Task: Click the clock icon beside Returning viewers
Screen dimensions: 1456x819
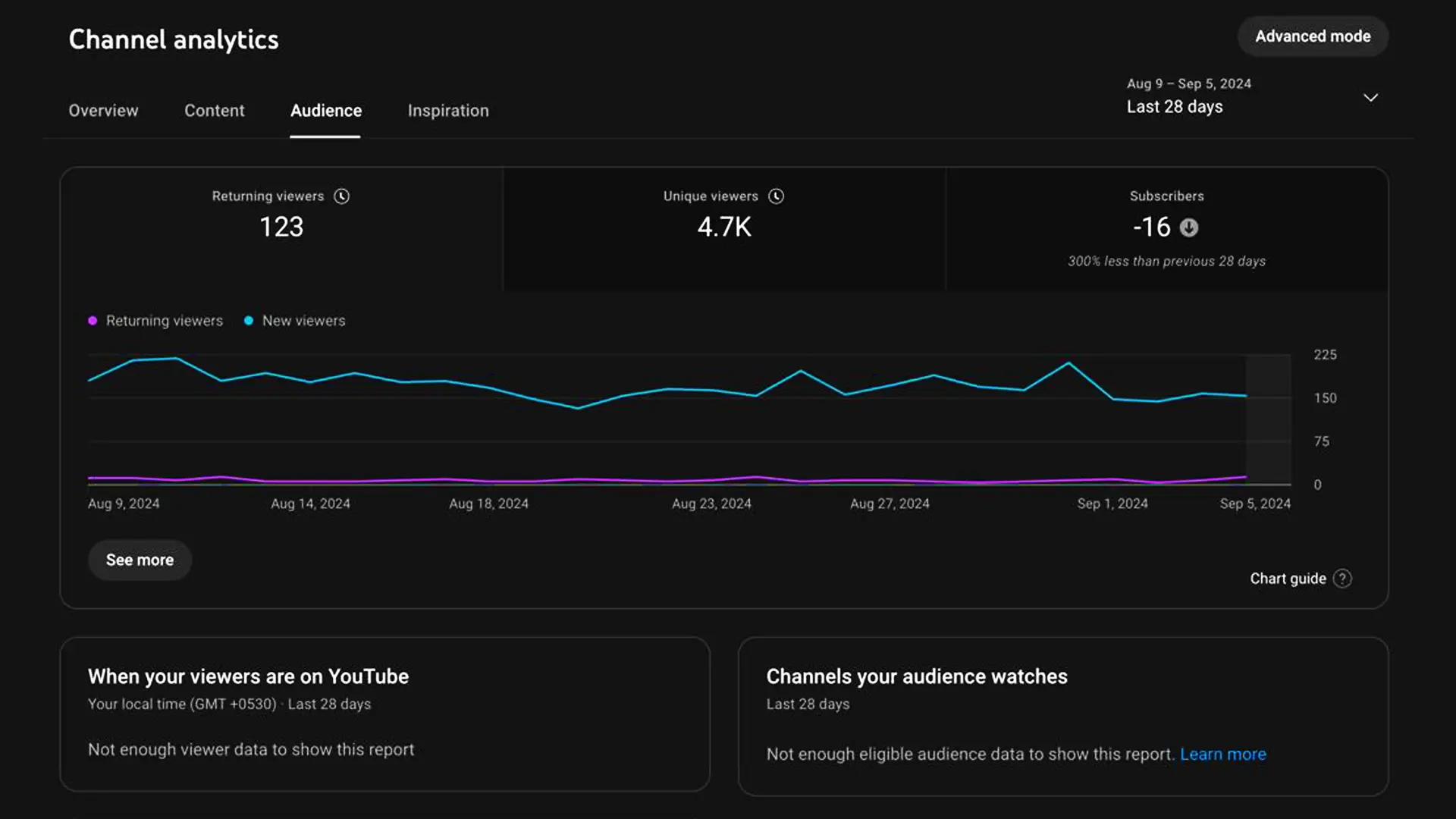Action: coord(342,196)
